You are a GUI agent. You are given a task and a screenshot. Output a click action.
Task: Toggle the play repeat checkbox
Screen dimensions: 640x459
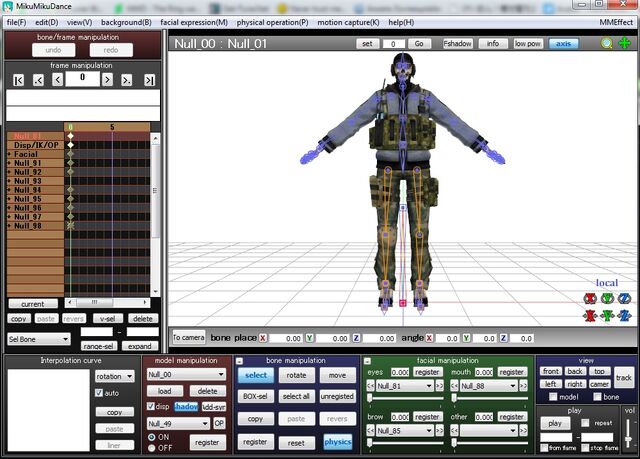(x=585, y=423)
